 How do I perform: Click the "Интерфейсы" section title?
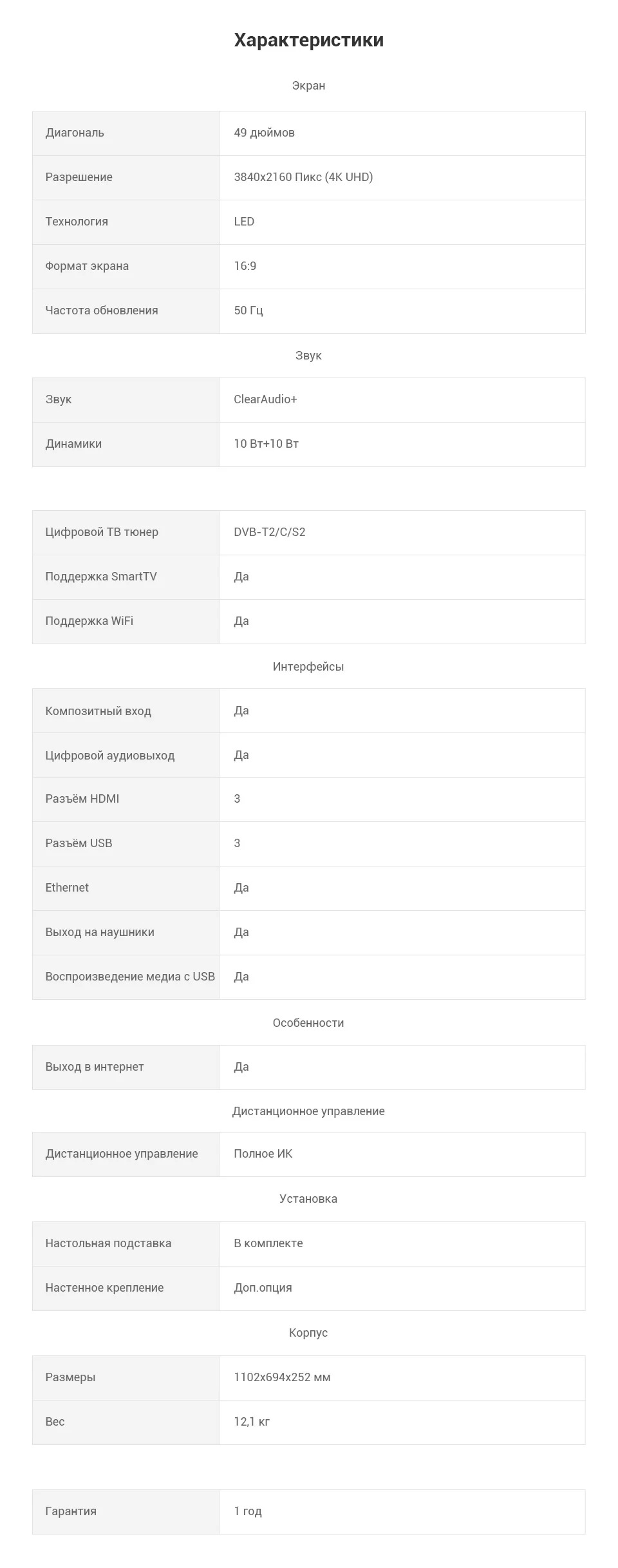[308, 667]
